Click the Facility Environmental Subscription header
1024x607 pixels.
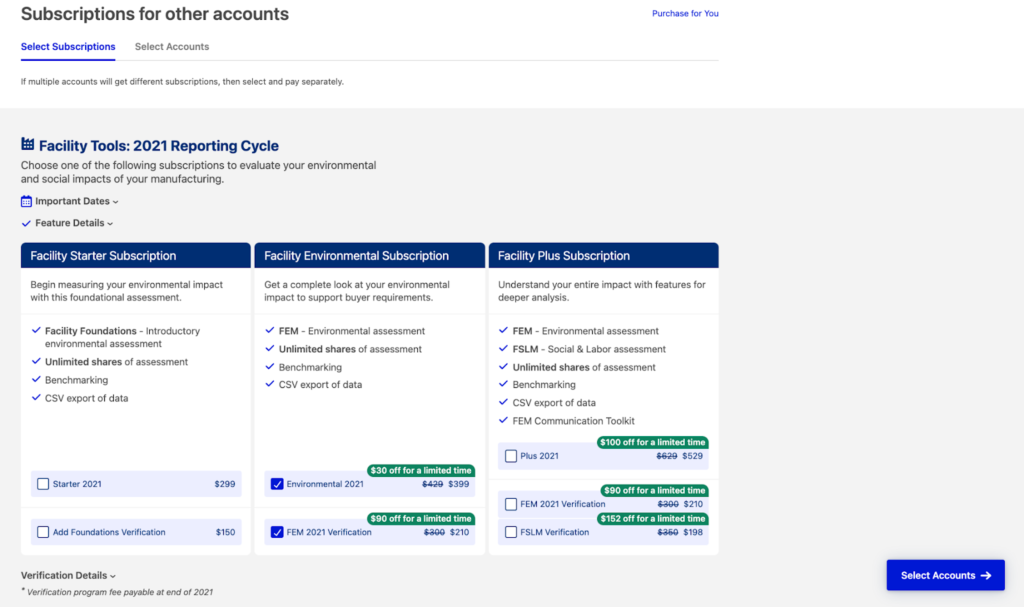click(370, 255)
